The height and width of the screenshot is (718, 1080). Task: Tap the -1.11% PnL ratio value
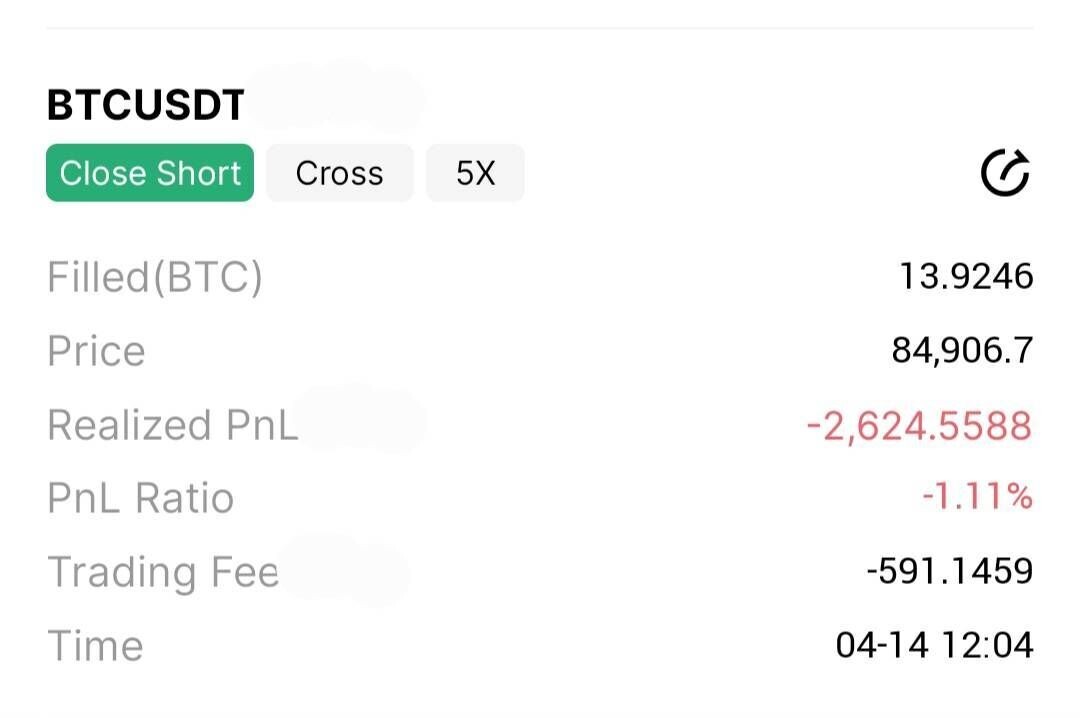coord(977,497)
